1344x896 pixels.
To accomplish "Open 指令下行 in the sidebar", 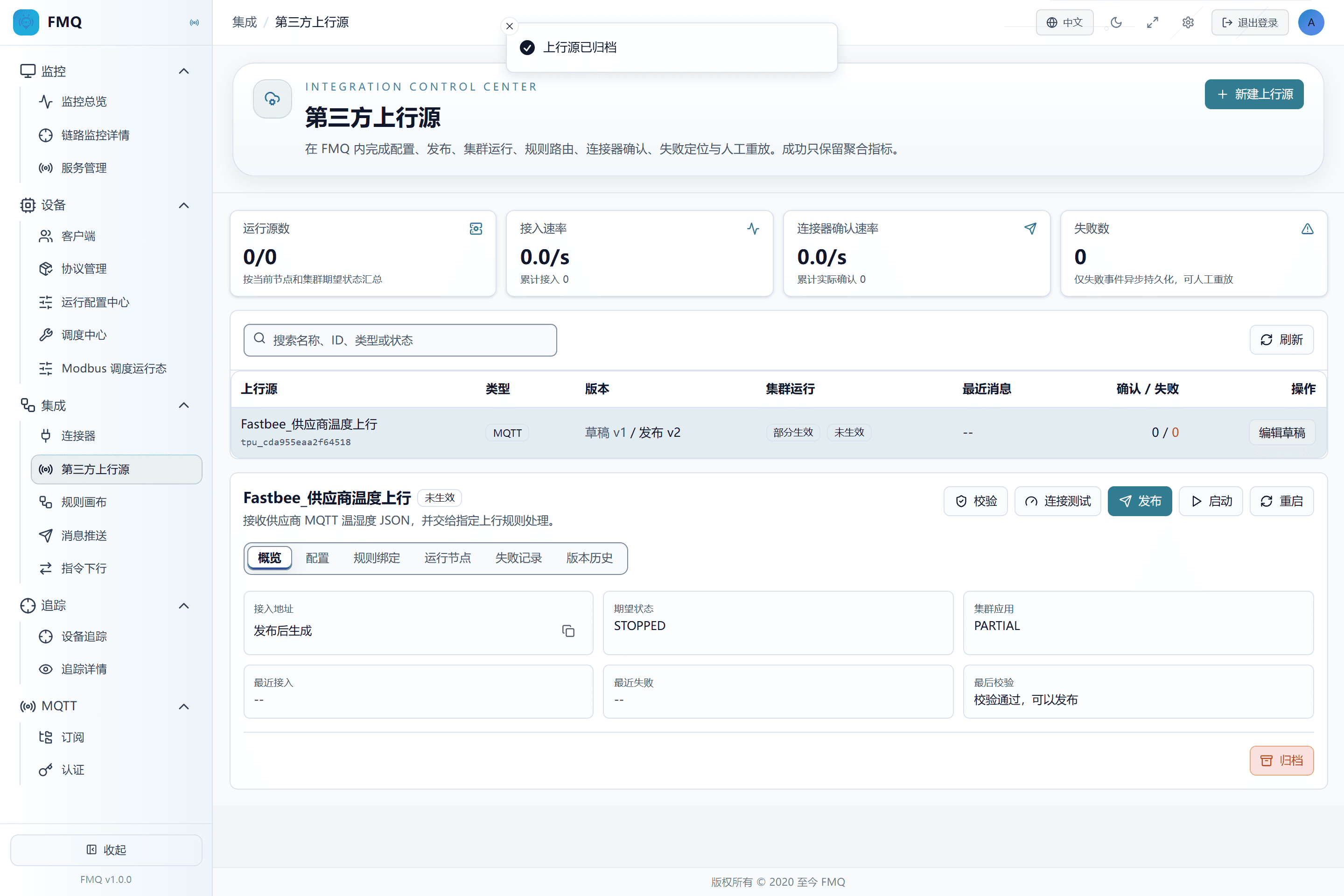I will [x=117, y=568].
